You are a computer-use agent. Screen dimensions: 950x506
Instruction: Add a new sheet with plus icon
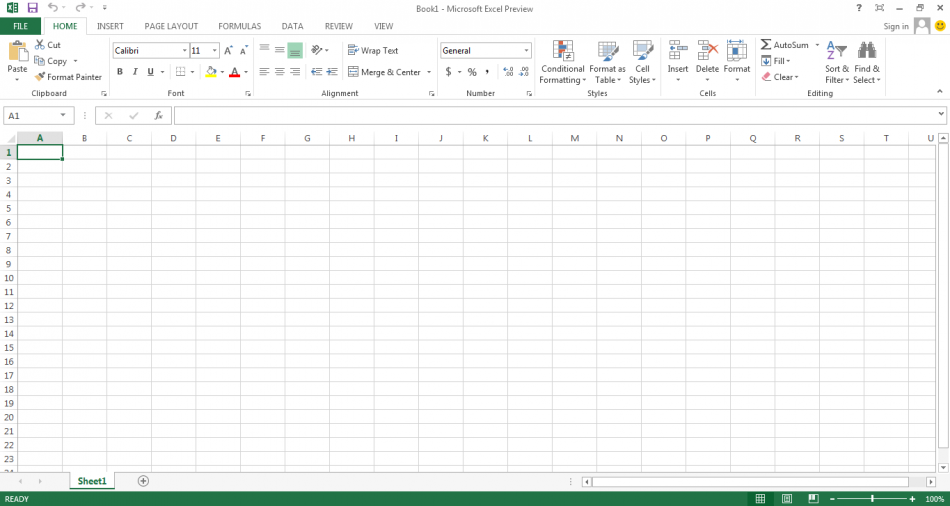pos(143,481)
